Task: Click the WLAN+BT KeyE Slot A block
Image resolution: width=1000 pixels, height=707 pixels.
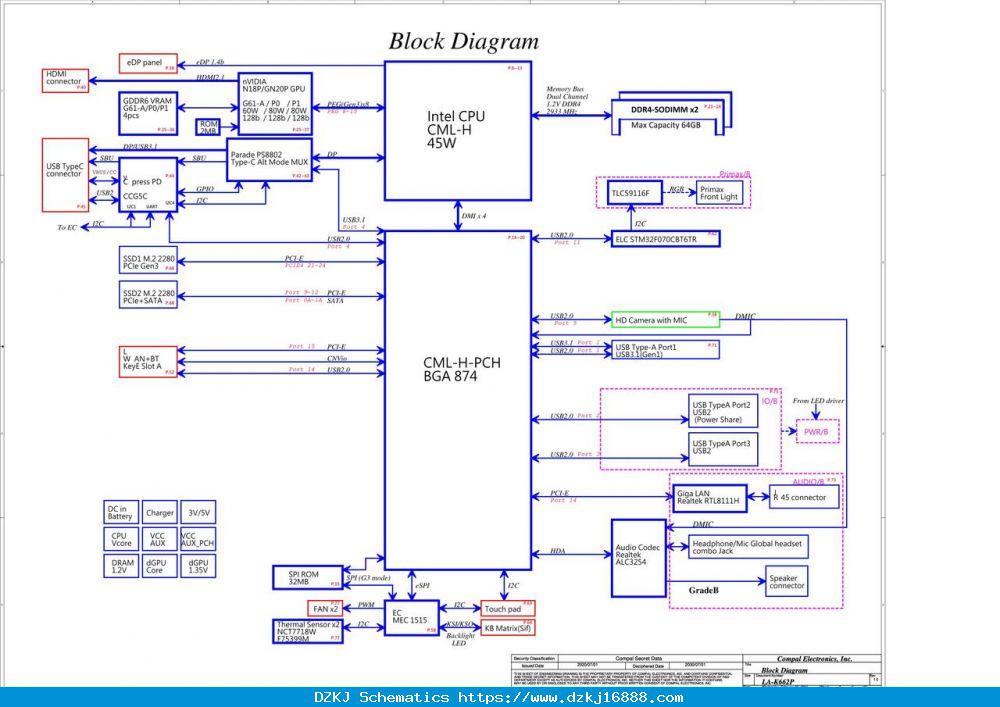Action: pyautogui.click(x=148, y=361)
